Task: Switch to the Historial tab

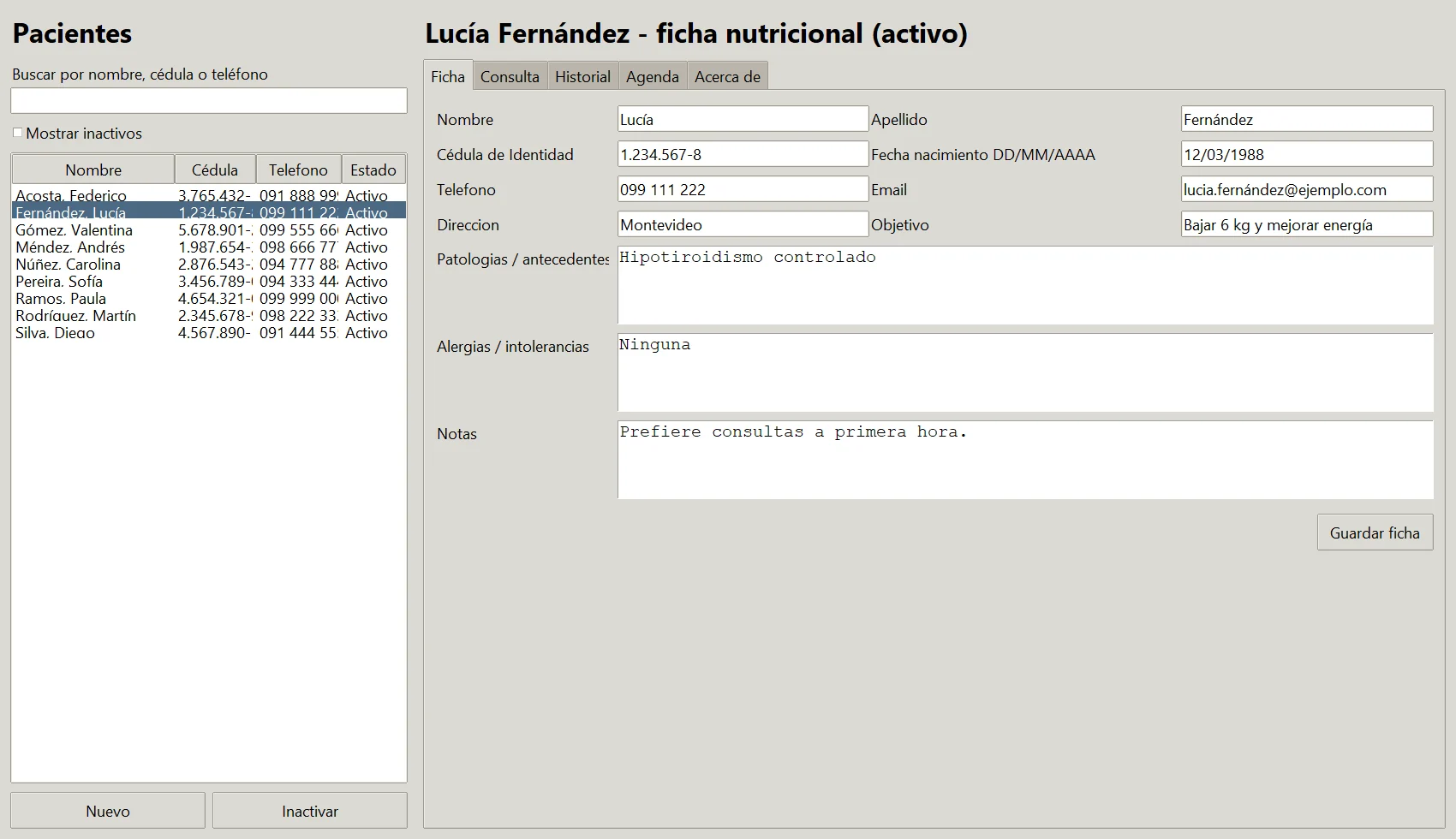Action: [582, 76]
